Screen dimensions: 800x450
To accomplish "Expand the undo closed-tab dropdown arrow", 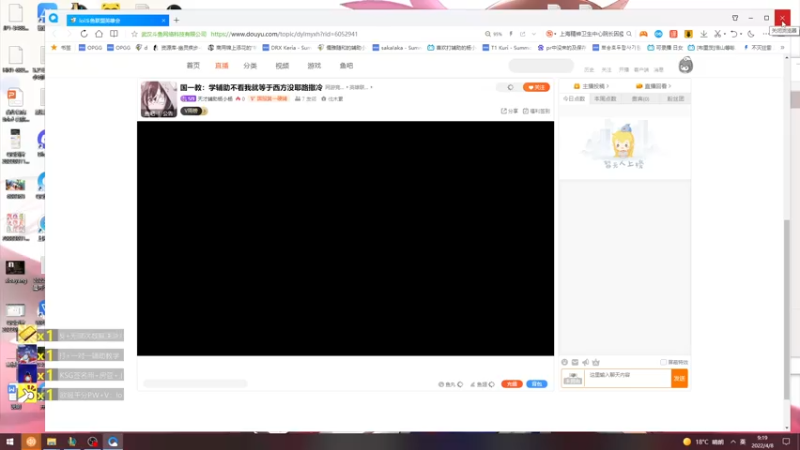I will (740, 34).
